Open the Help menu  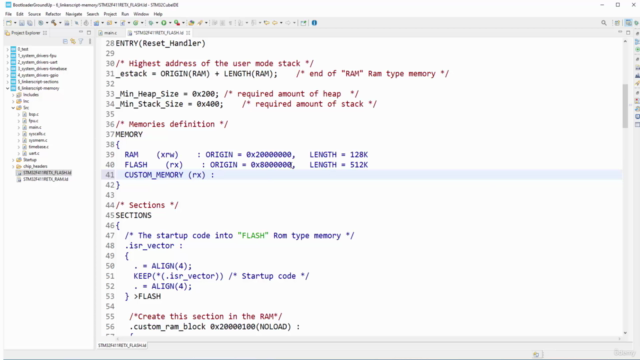tap(158, 14)
